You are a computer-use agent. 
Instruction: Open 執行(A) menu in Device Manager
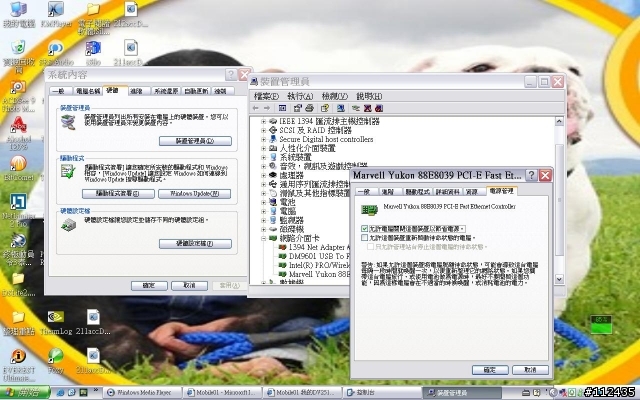(x=300, y=96)
